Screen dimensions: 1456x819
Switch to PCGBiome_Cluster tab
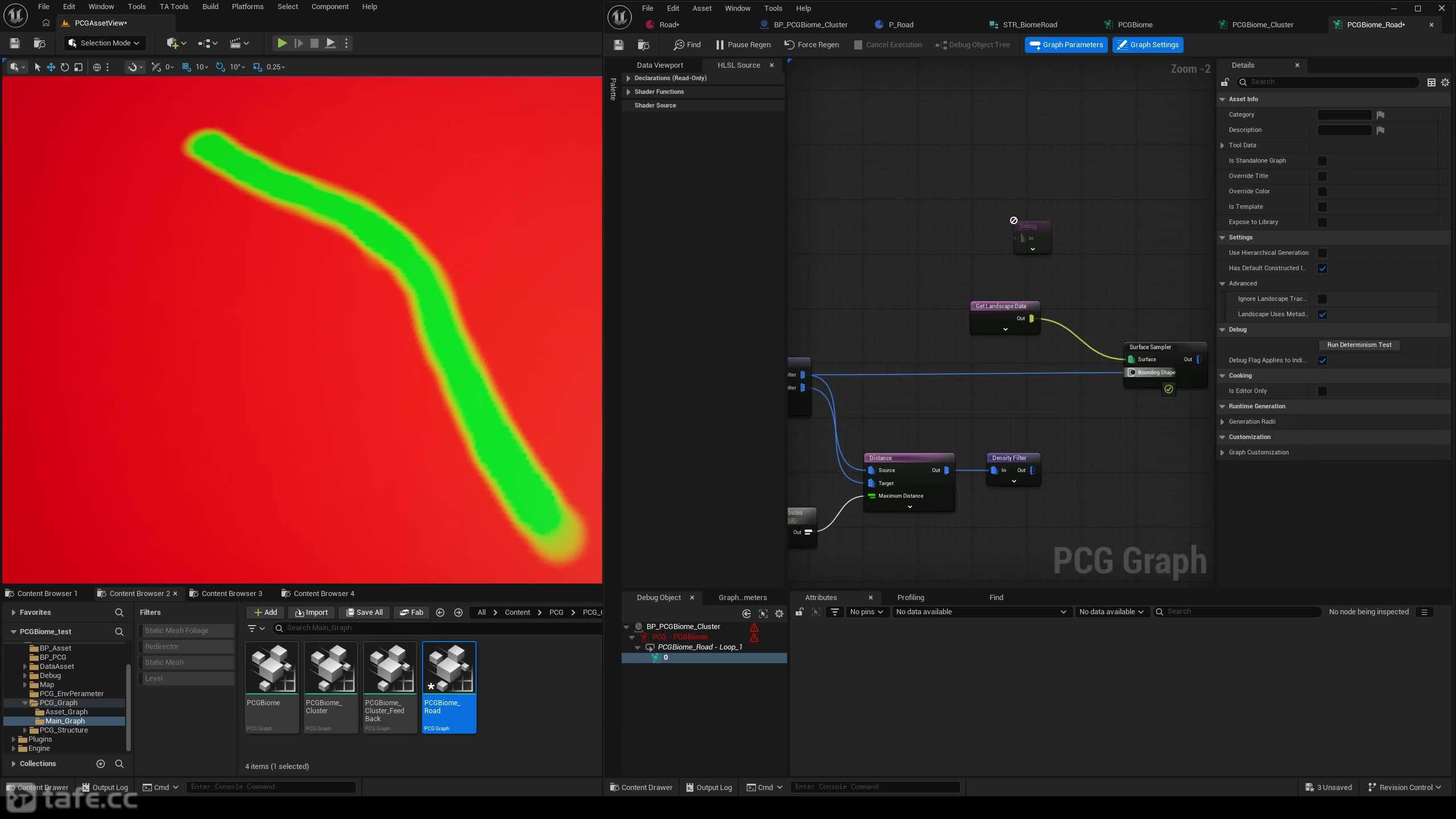coord(1262,25)
